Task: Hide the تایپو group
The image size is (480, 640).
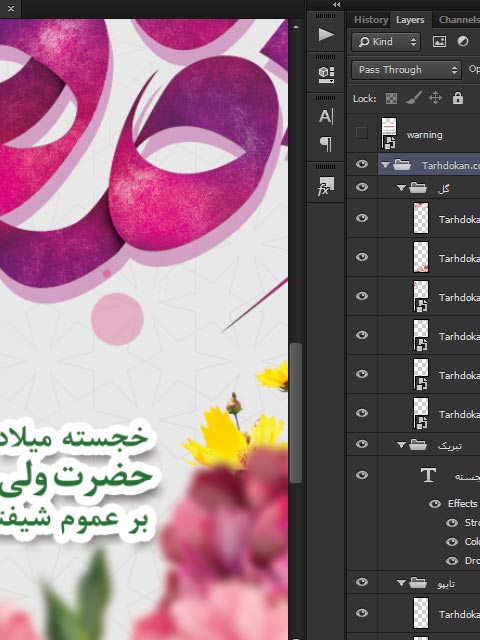Action: pos(362,582)
